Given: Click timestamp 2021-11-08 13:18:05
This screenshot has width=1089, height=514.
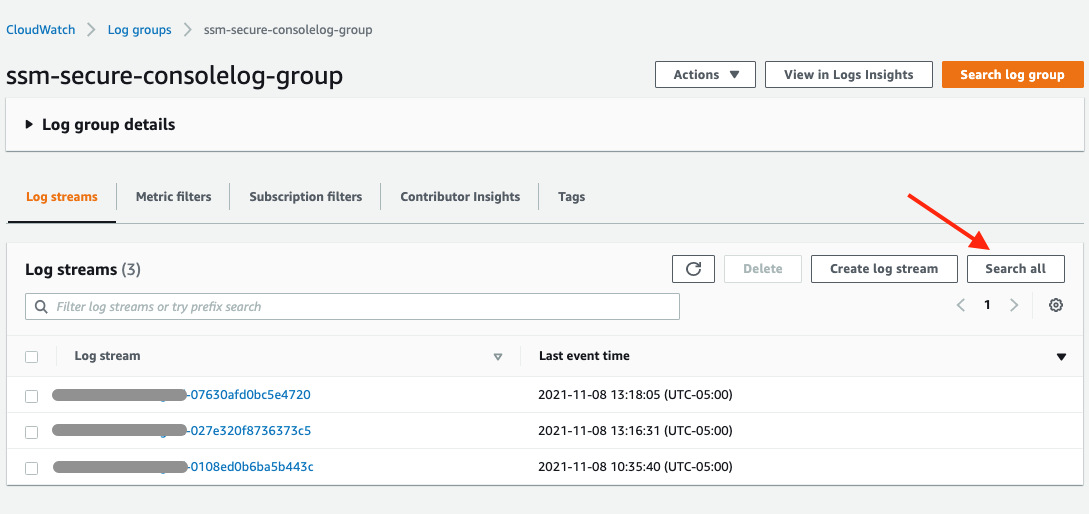Looking at the screenshot, I should click(x=635, y=395).
